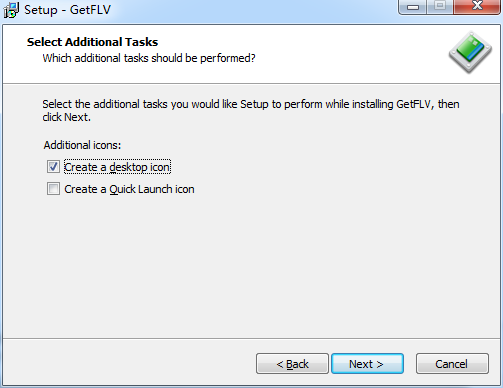This screenshot has height=388, width=503.
Task: Click the 'Create a desktop icon' label text
Action: click(x=117, y=167)
